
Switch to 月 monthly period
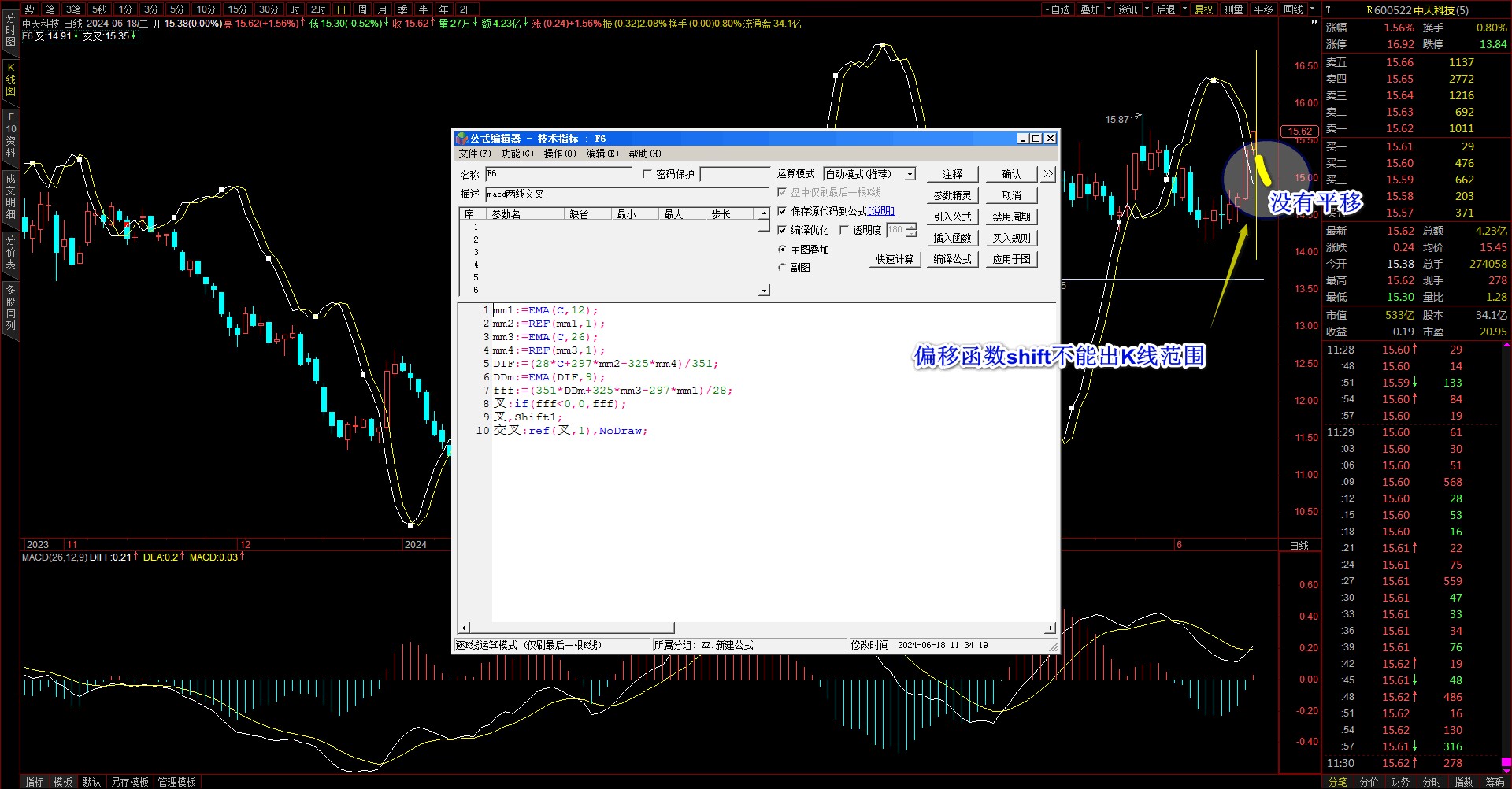(383, 9)
